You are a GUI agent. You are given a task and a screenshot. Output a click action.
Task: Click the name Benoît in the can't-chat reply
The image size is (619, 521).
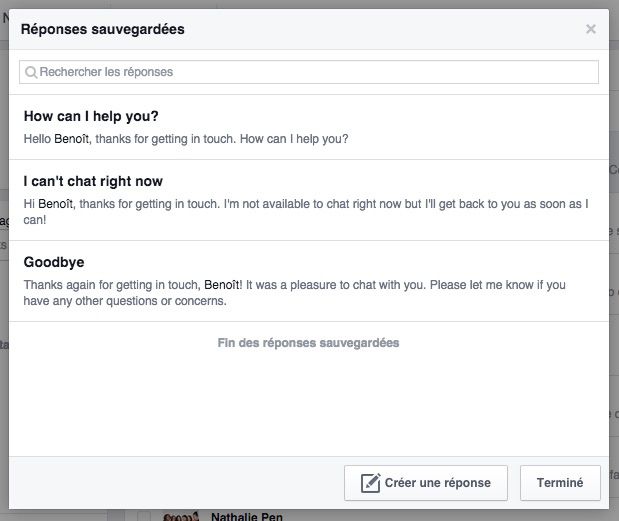[57, 204]
